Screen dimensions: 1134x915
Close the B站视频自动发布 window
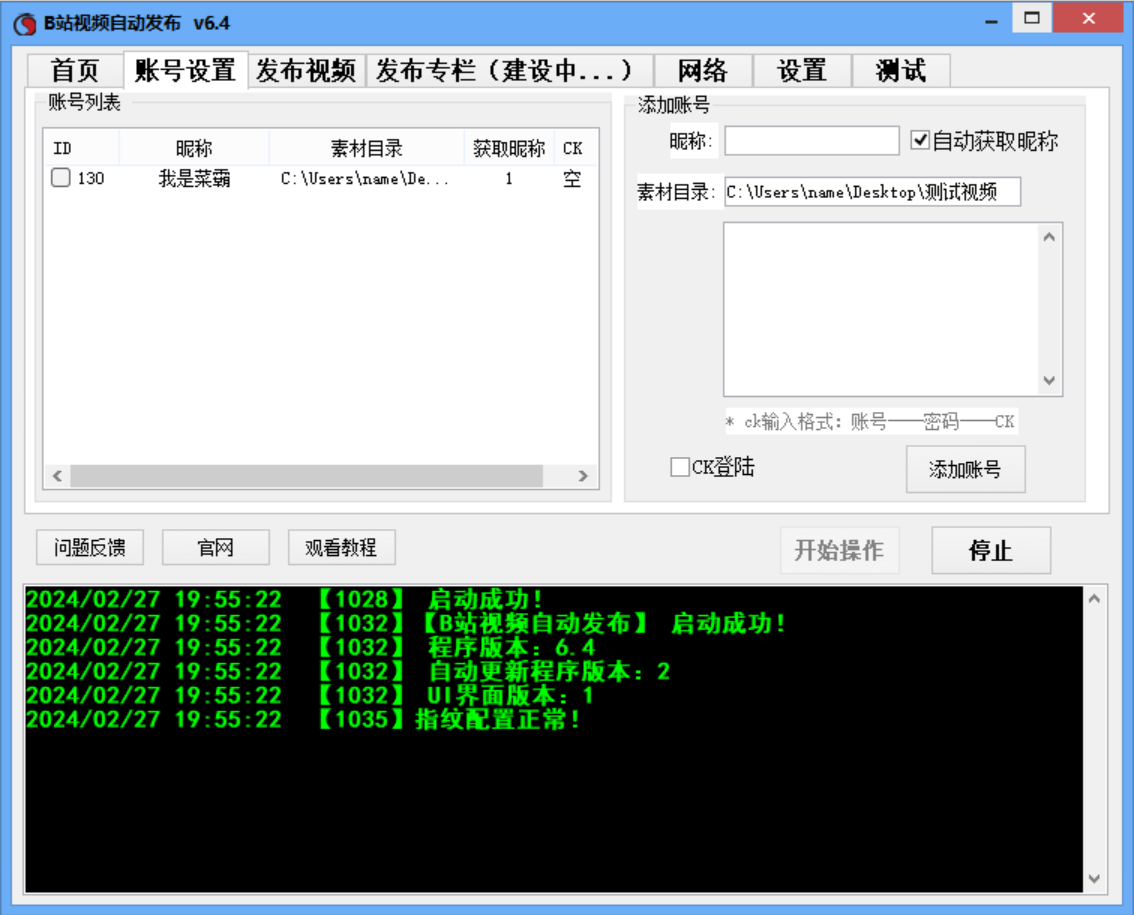[1088, 18]
